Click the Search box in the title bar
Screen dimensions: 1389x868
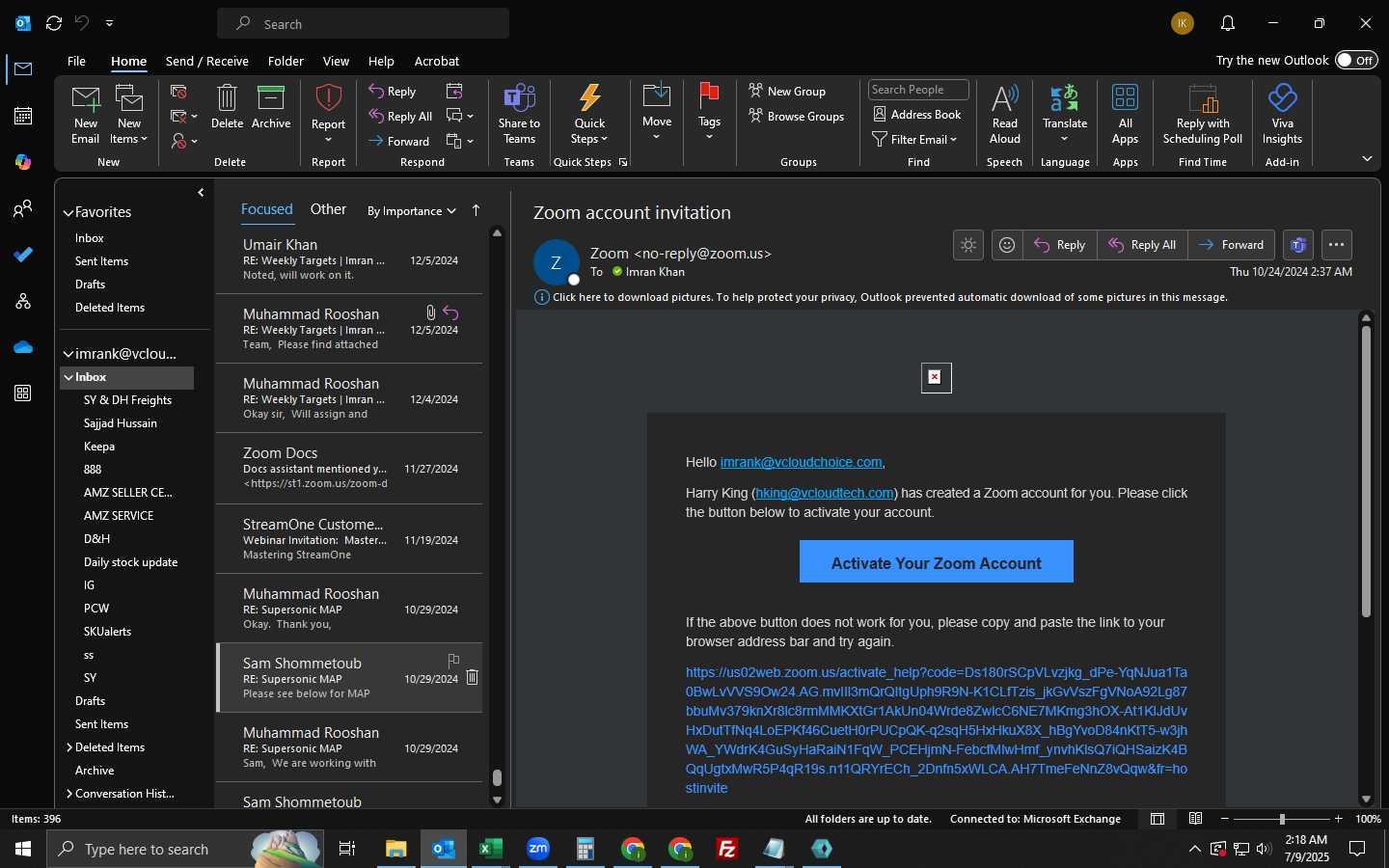tap(364, 23)
